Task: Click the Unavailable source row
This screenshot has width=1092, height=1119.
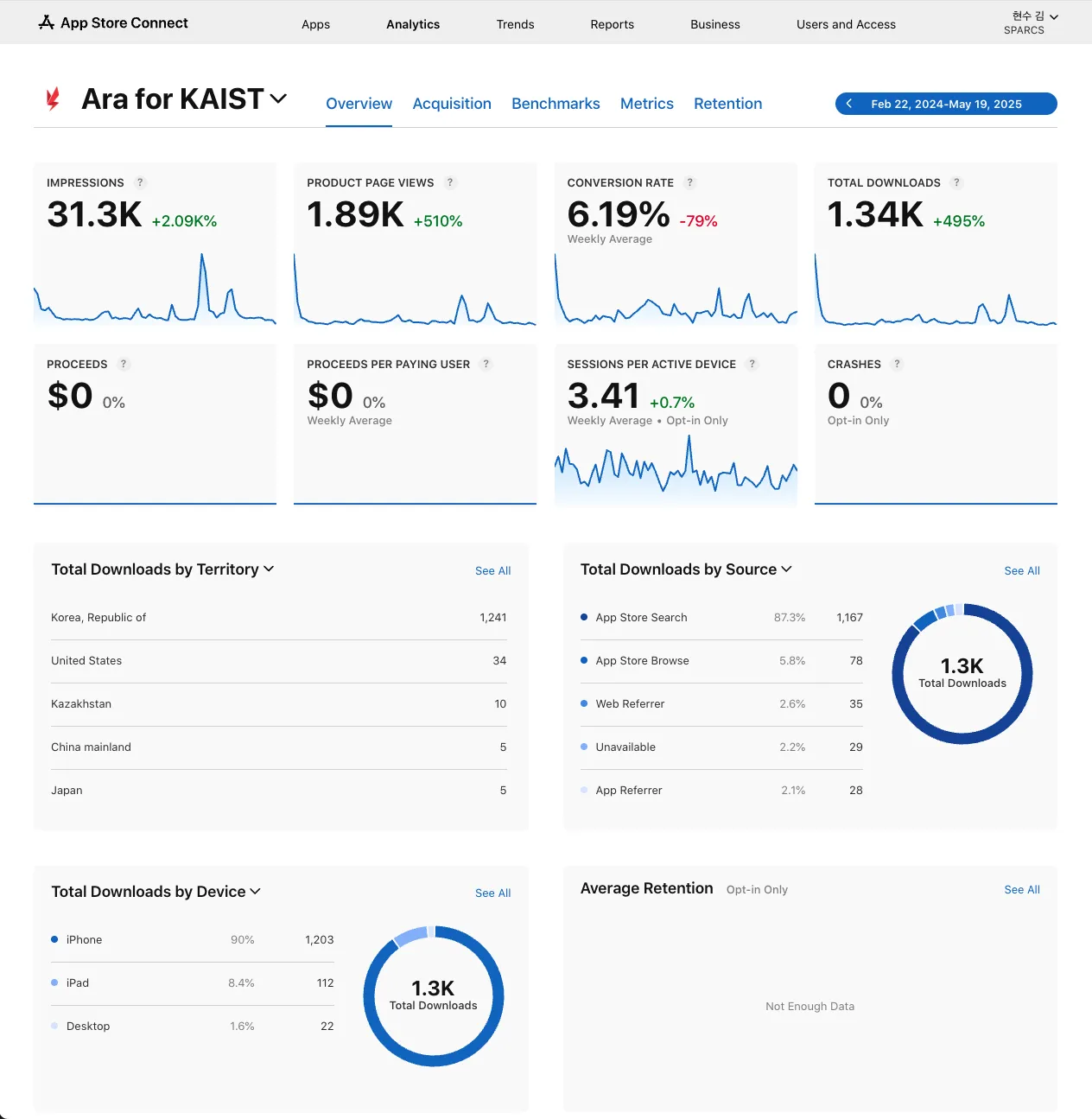Action: (x=721, y=747)
